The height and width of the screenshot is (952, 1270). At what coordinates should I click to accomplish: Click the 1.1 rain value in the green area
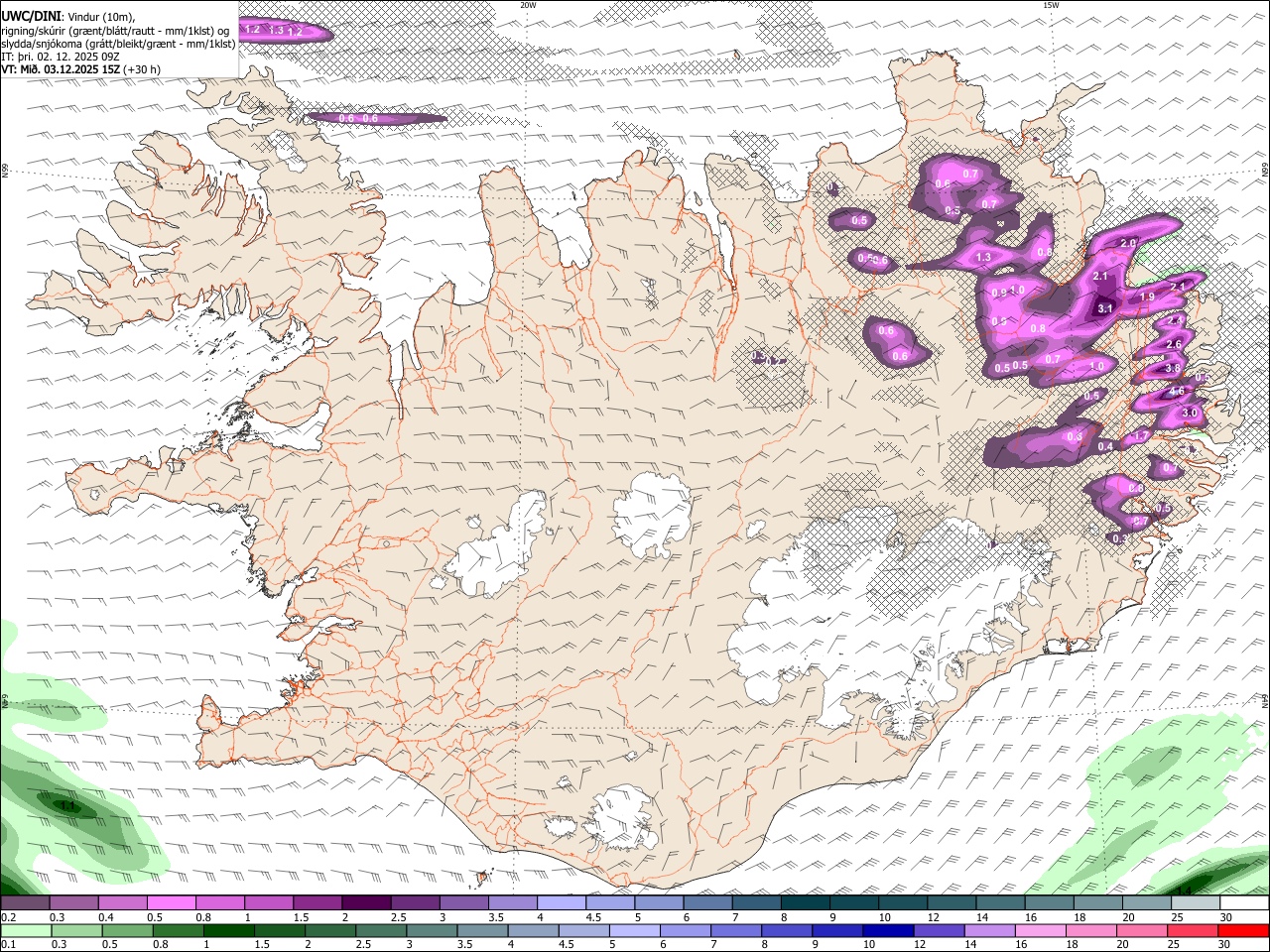point(68,806)
